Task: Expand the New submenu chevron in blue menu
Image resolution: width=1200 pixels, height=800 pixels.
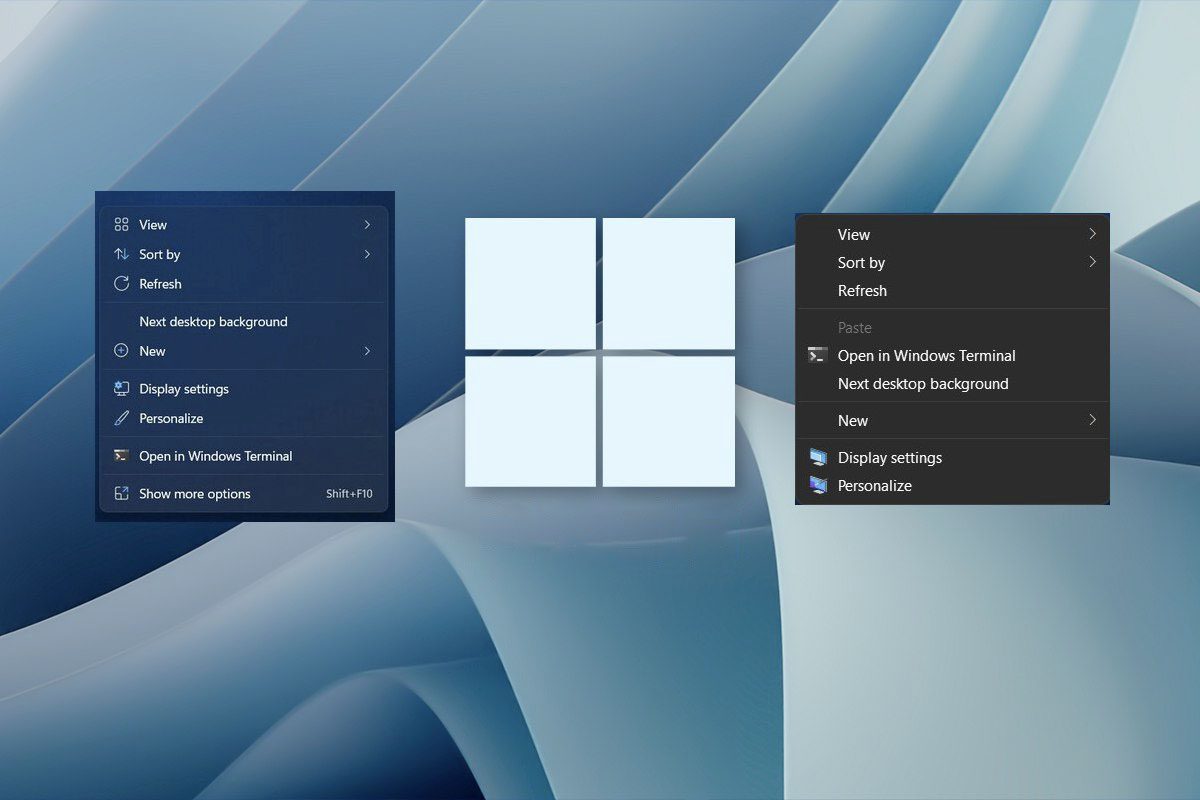Action: pyautogui.click(x=367, y=351)
